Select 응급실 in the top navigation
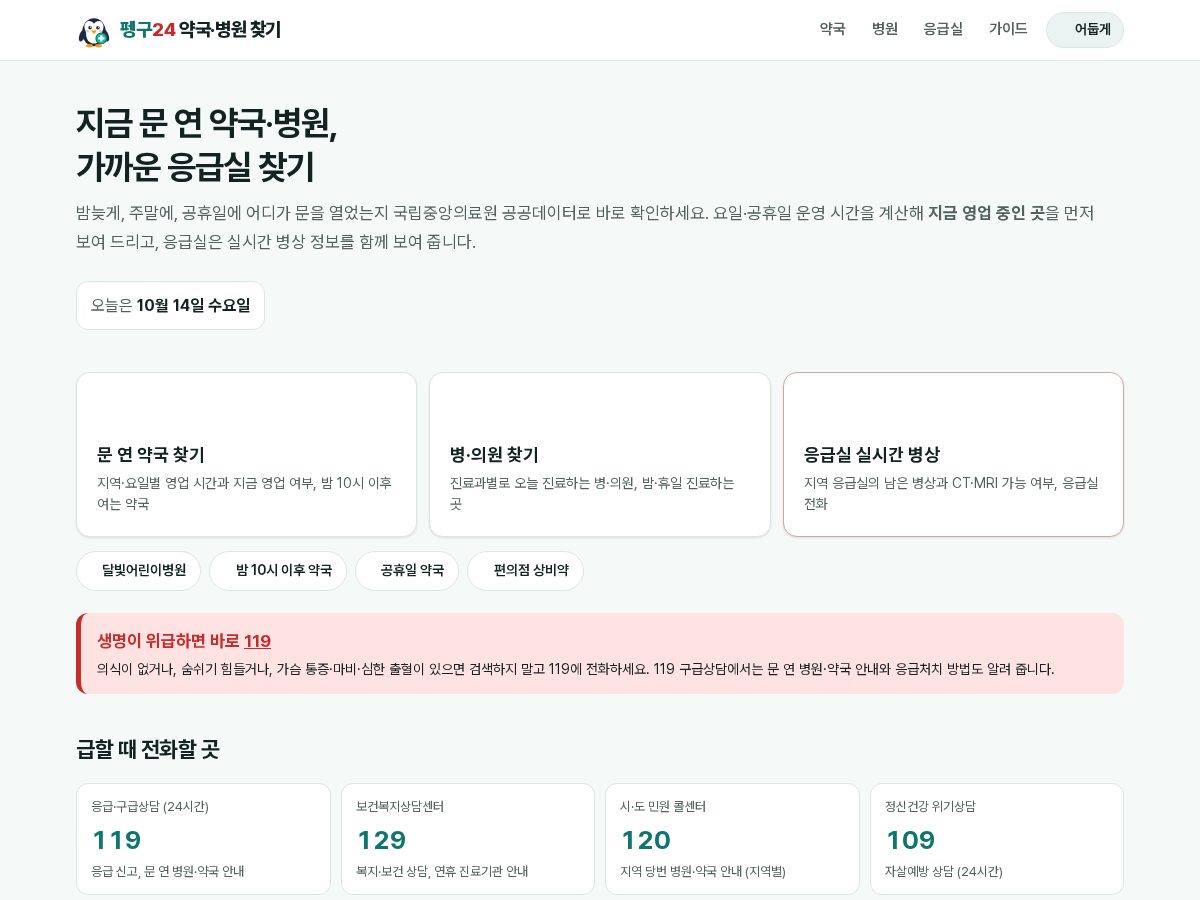 tap(943, 29)
